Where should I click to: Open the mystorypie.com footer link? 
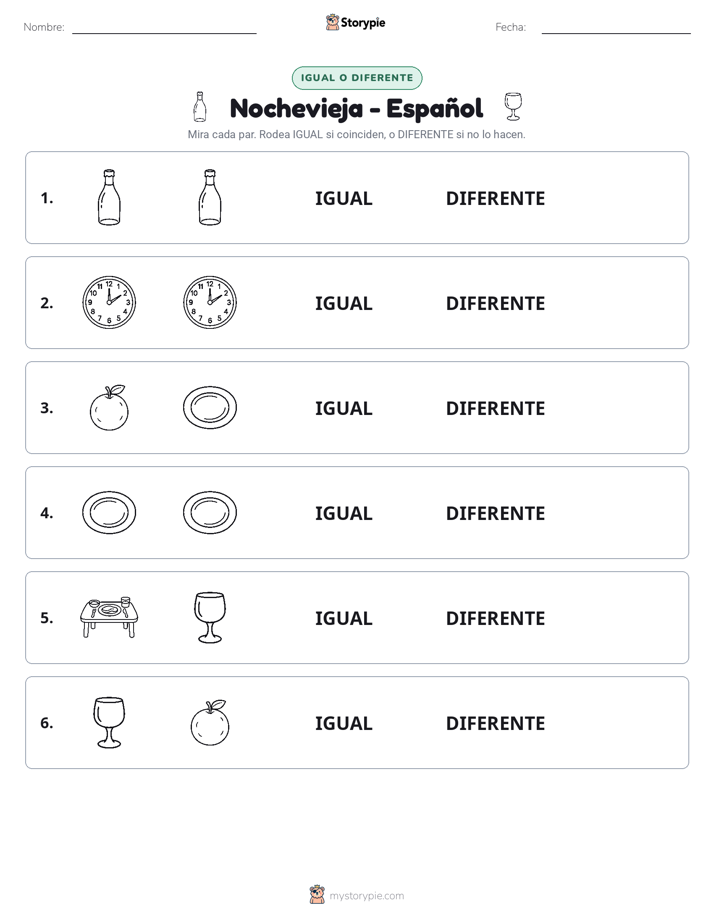[366, 896]
